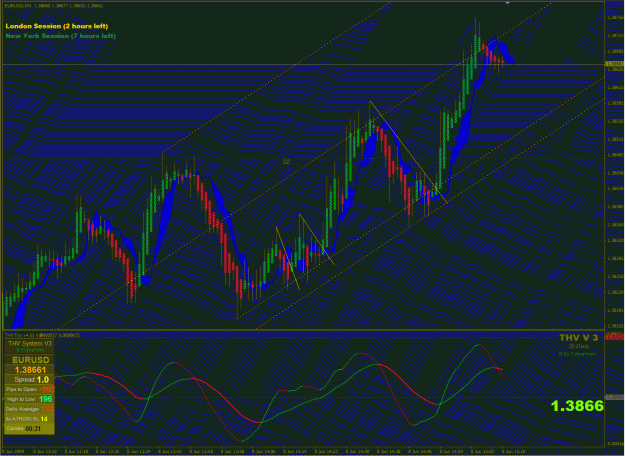Click the THV System V3 panel header
This screenshot has height=456, width=625.
[31, 343]
